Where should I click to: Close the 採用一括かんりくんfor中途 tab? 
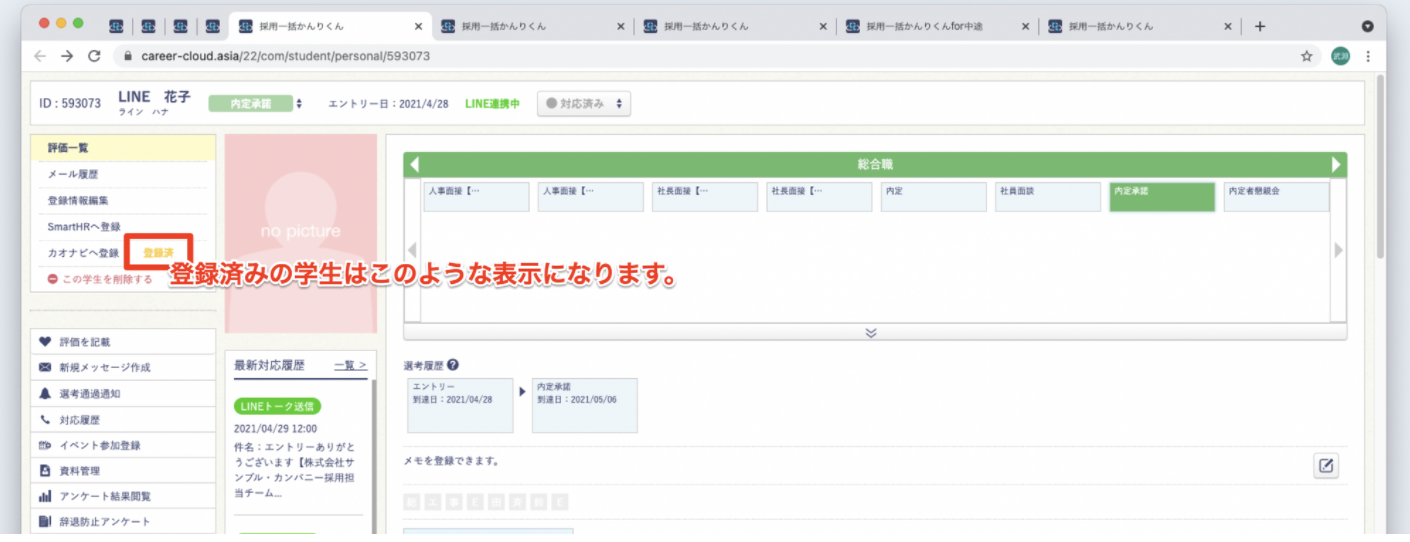pyautogui.click(x=1025, y=27)
